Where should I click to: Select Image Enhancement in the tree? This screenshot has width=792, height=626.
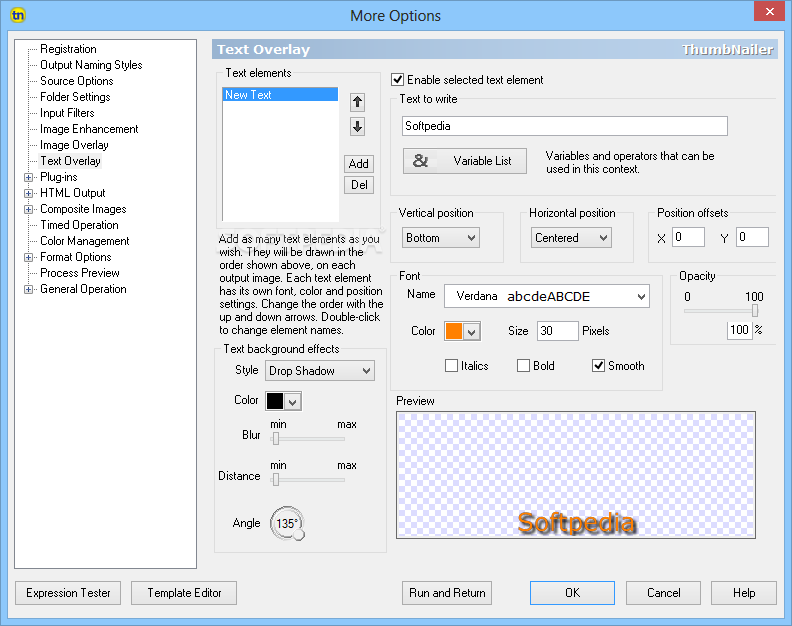tap(89, 129)
